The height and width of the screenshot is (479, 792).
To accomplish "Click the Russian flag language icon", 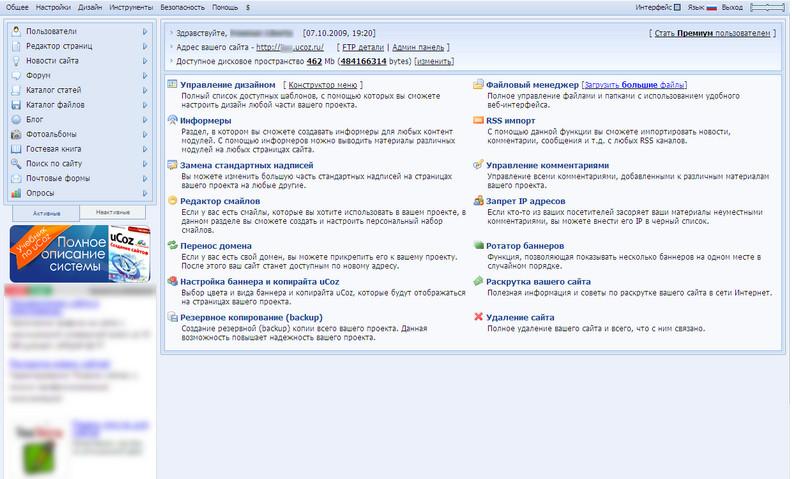I will pos(712,8).
